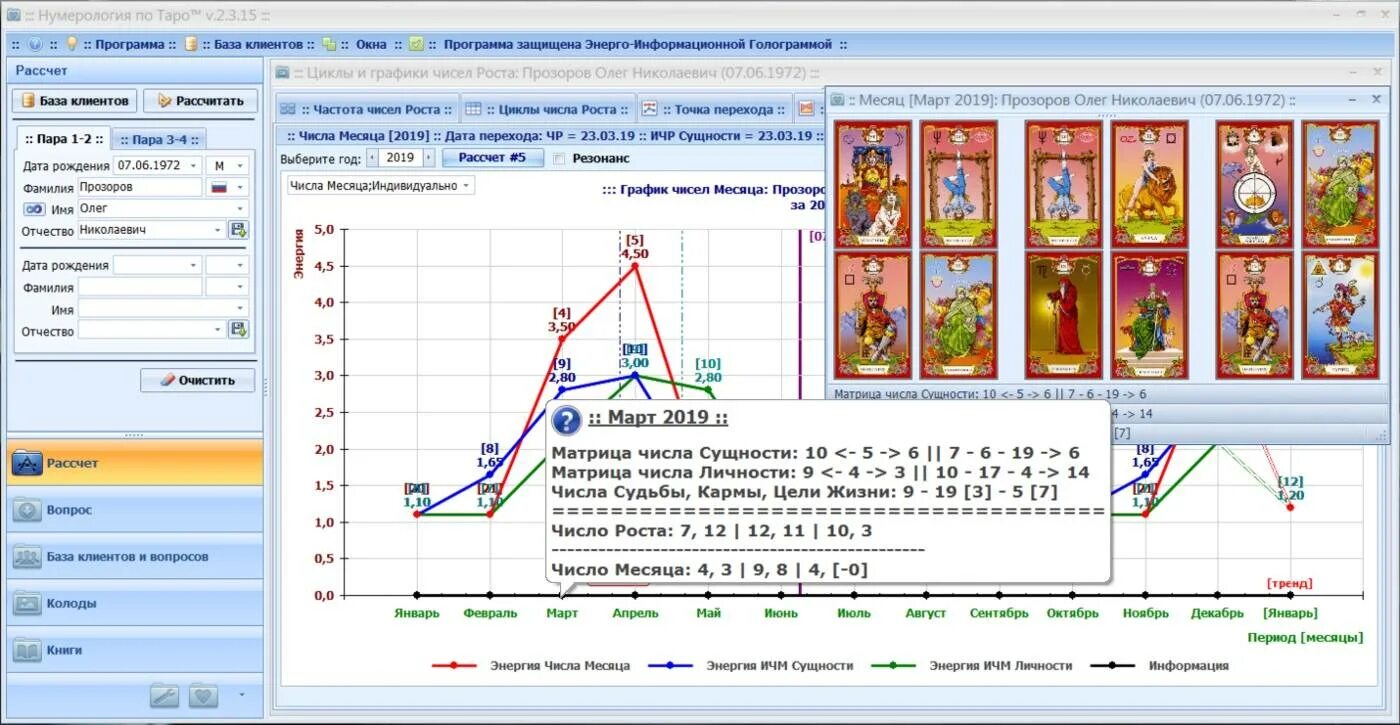The image size is (1400, 725).
Task: Expand the Отчество Николаевич dropdown arrow
Action: point(218,230)
